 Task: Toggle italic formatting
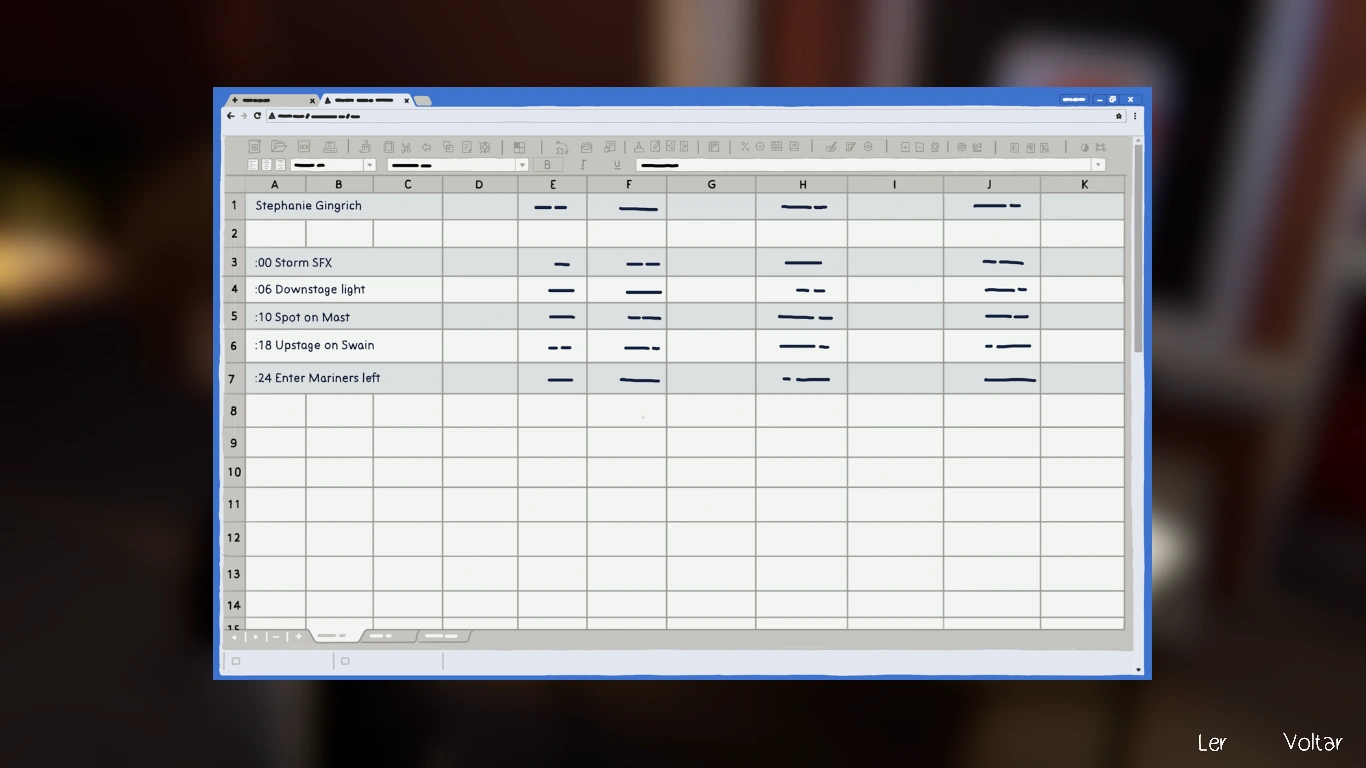582,165
